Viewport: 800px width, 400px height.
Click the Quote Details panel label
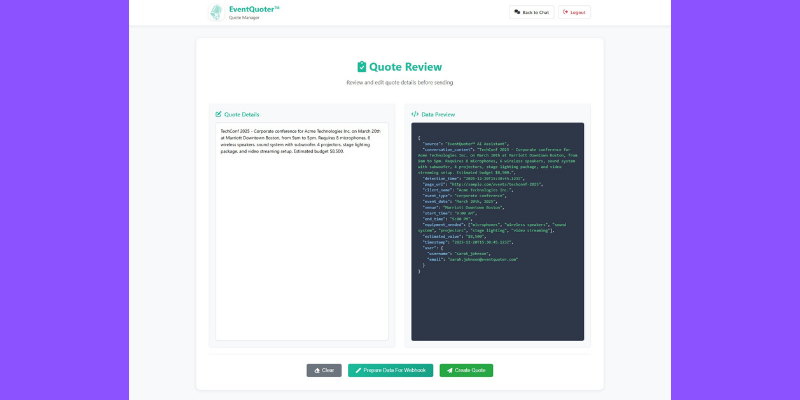tap(241, 114)
